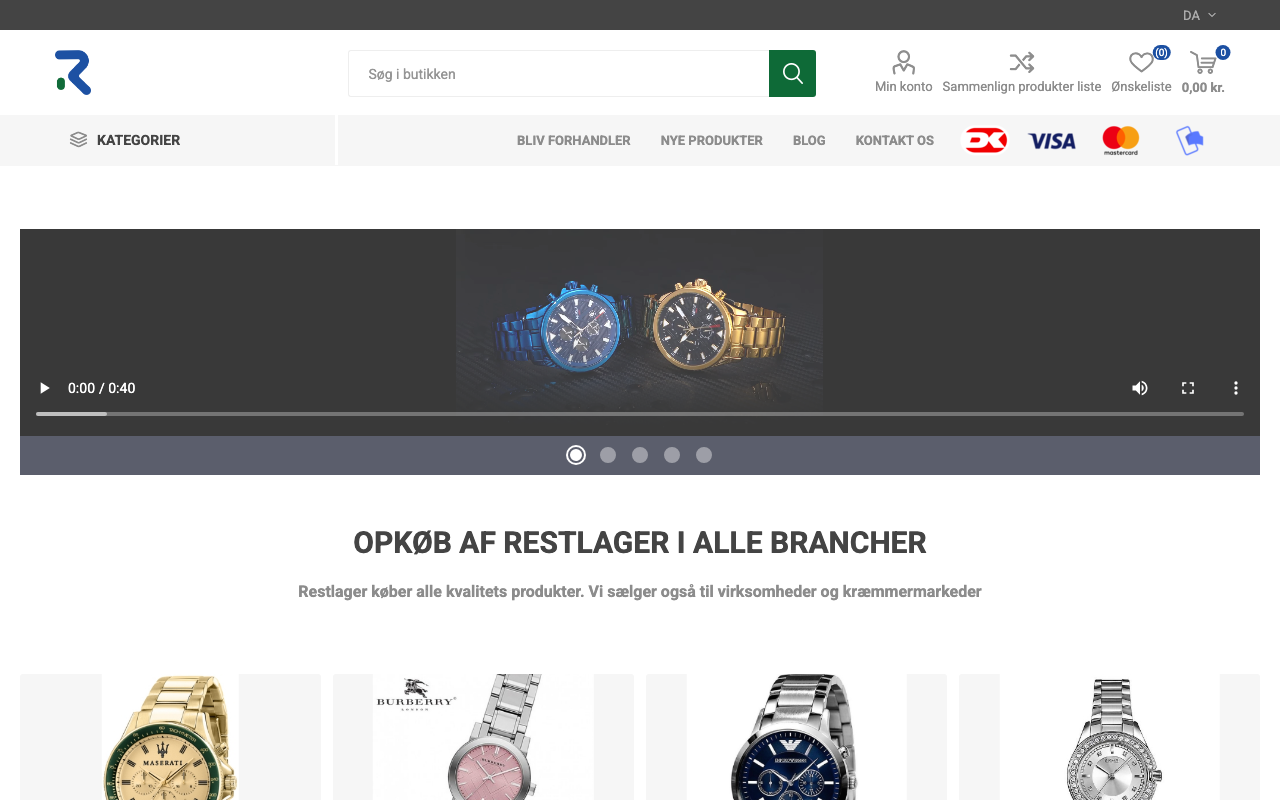Select the third slider dot
This screenshot has height=800, width=1280.
[x=640, y=455]
